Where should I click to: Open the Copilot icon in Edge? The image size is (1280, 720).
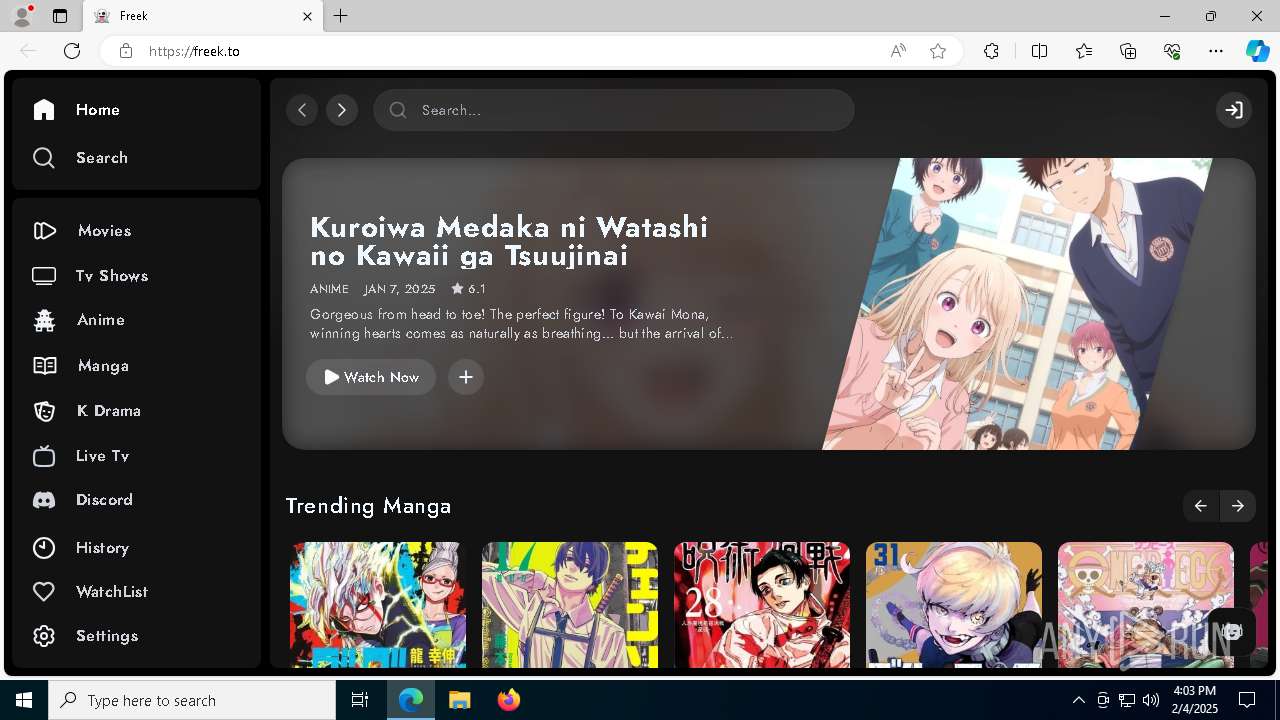coord(1257,51)
